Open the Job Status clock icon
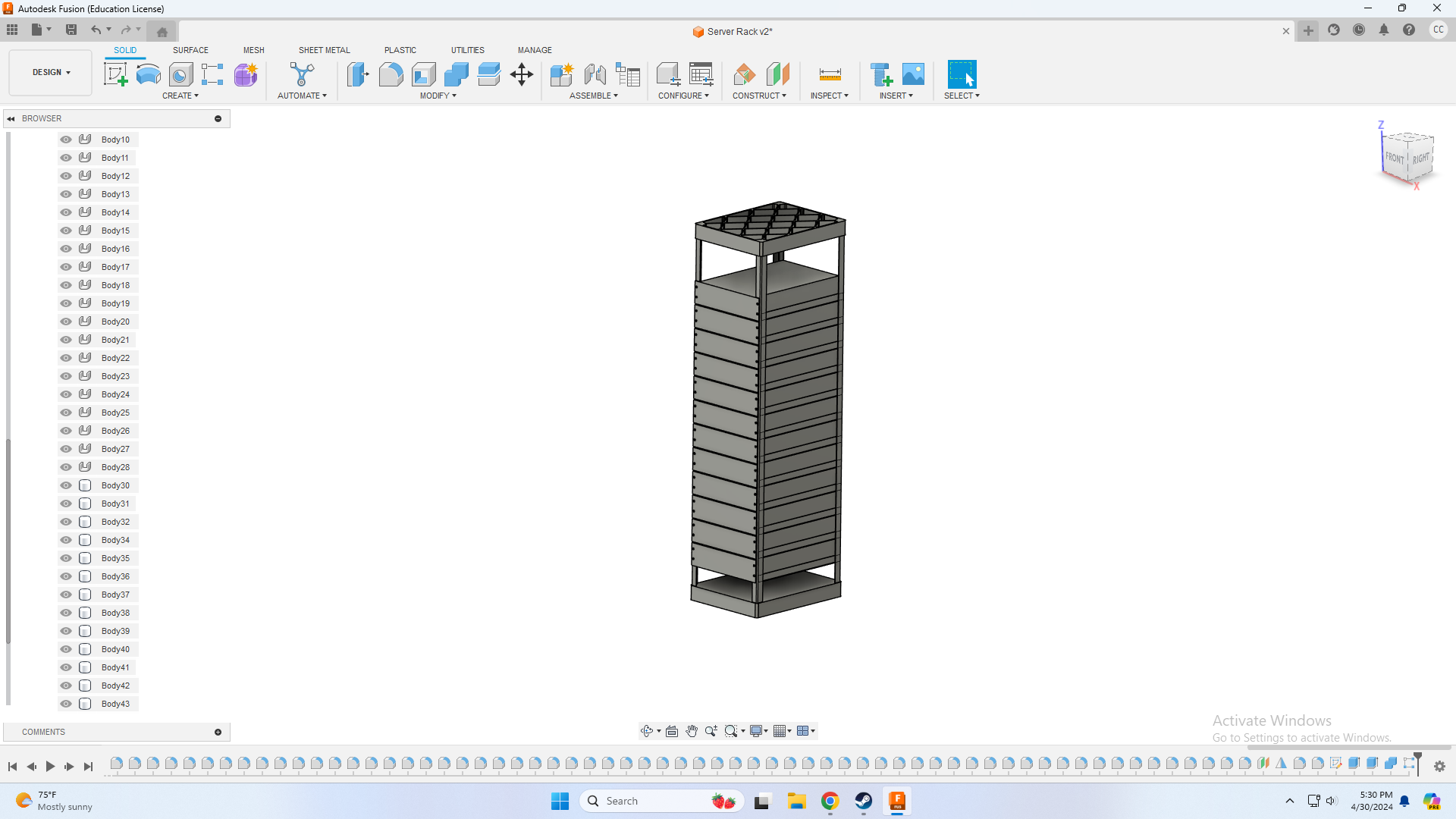The height and width of the screenshot is (819, 1456). tap(1359, 30)
